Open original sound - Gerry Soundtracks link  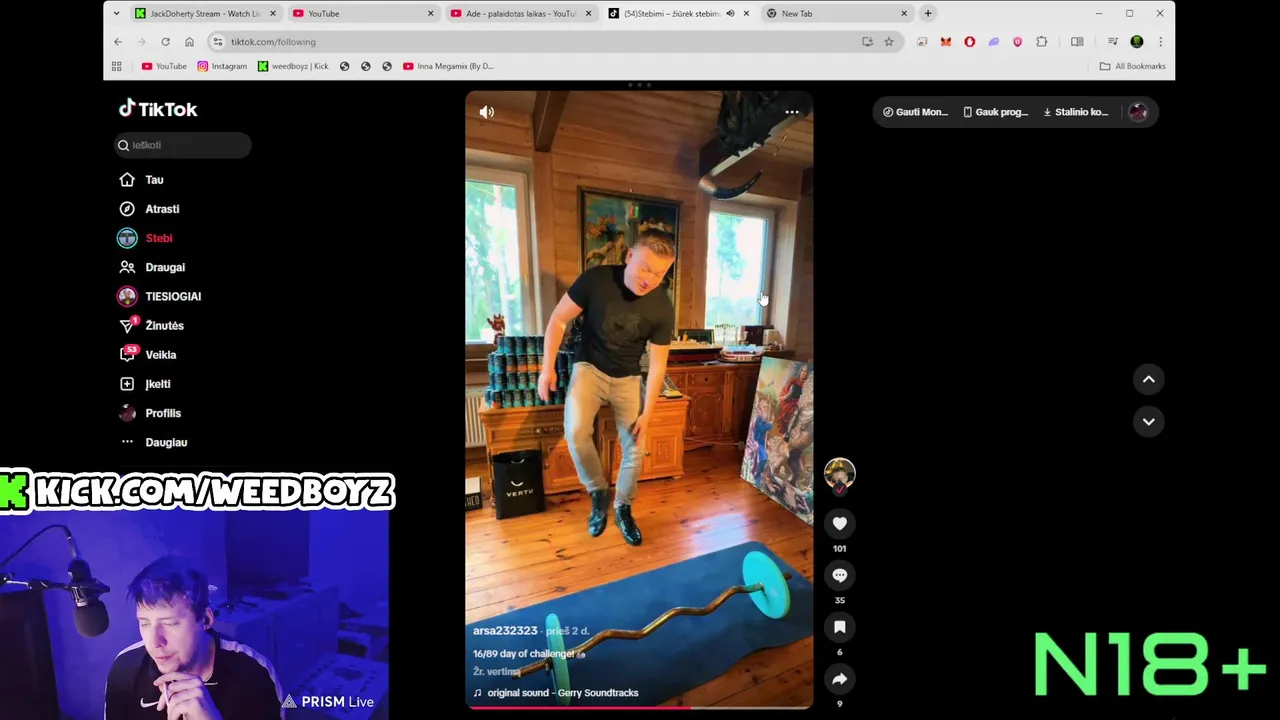[562, 692]
